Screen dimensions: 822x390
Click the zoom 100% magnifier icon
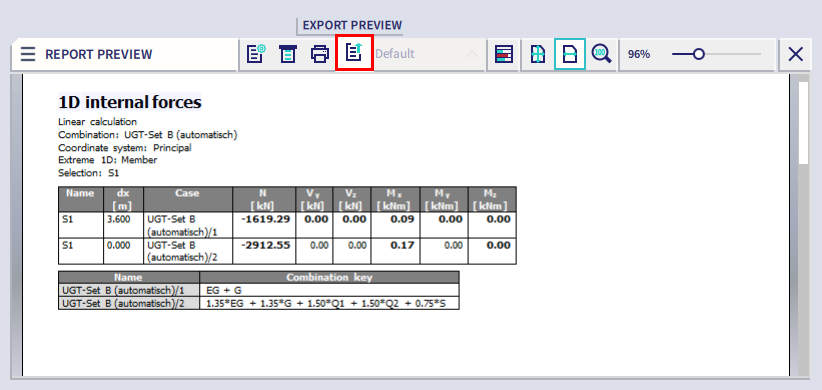[601, 54]
